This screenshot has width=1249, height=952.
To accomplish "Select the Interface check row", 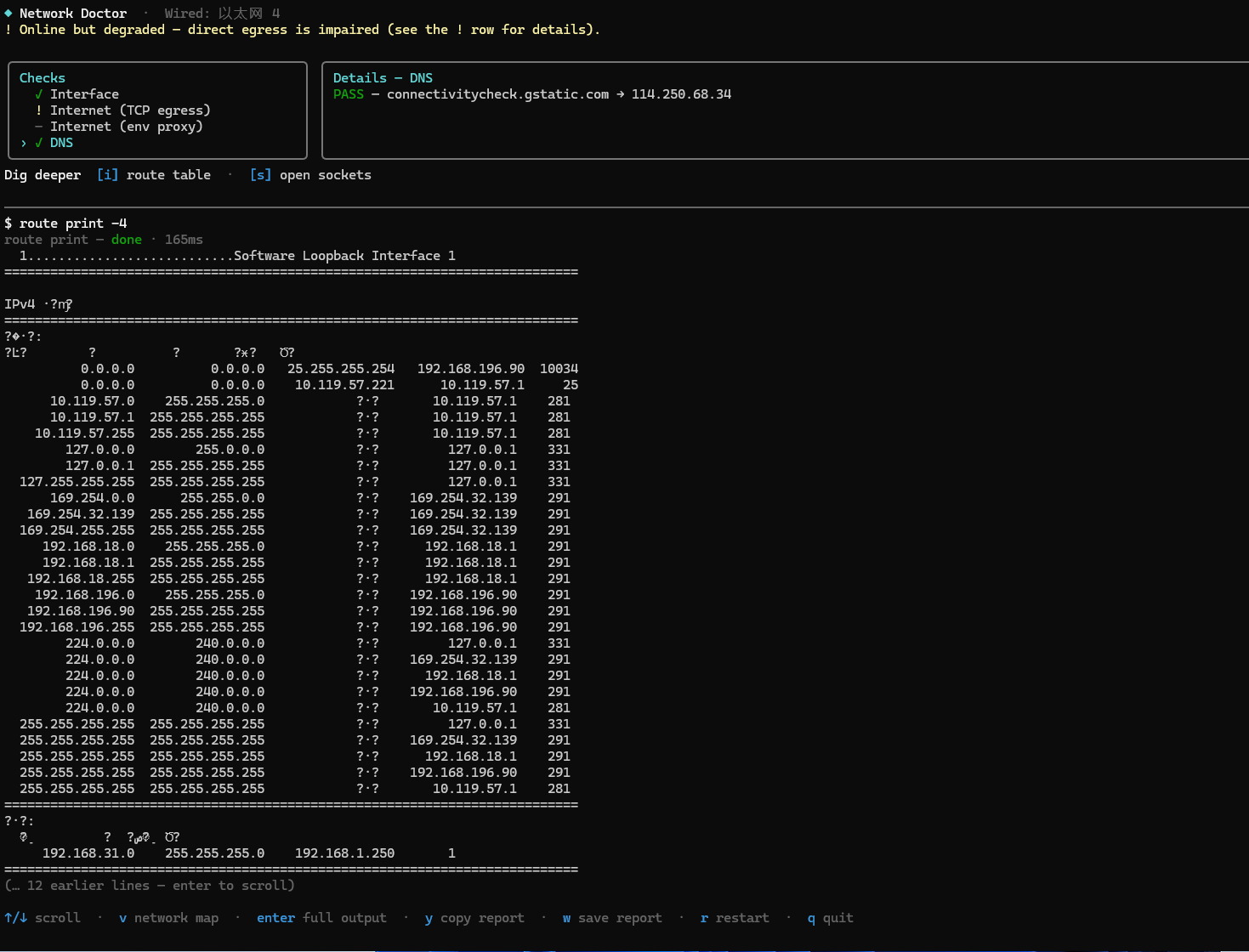I will (x=157, y=94).
